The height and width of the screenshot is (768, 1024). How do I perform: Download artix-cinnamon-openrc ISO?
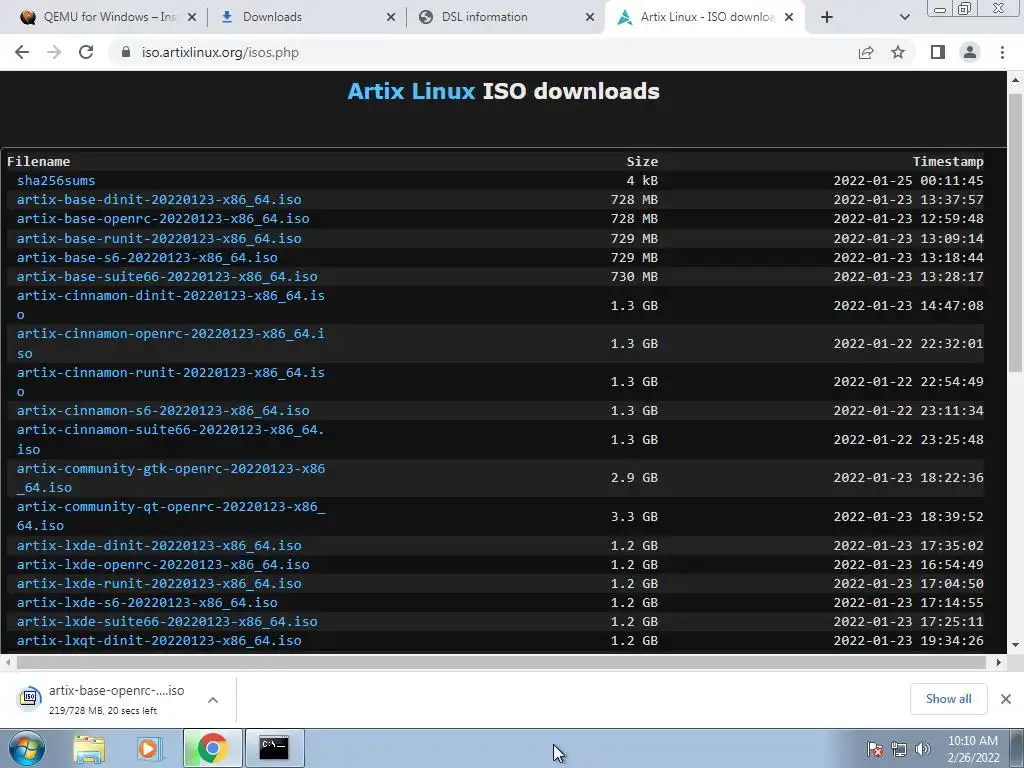pyautogui.click(x=170, y=344)
